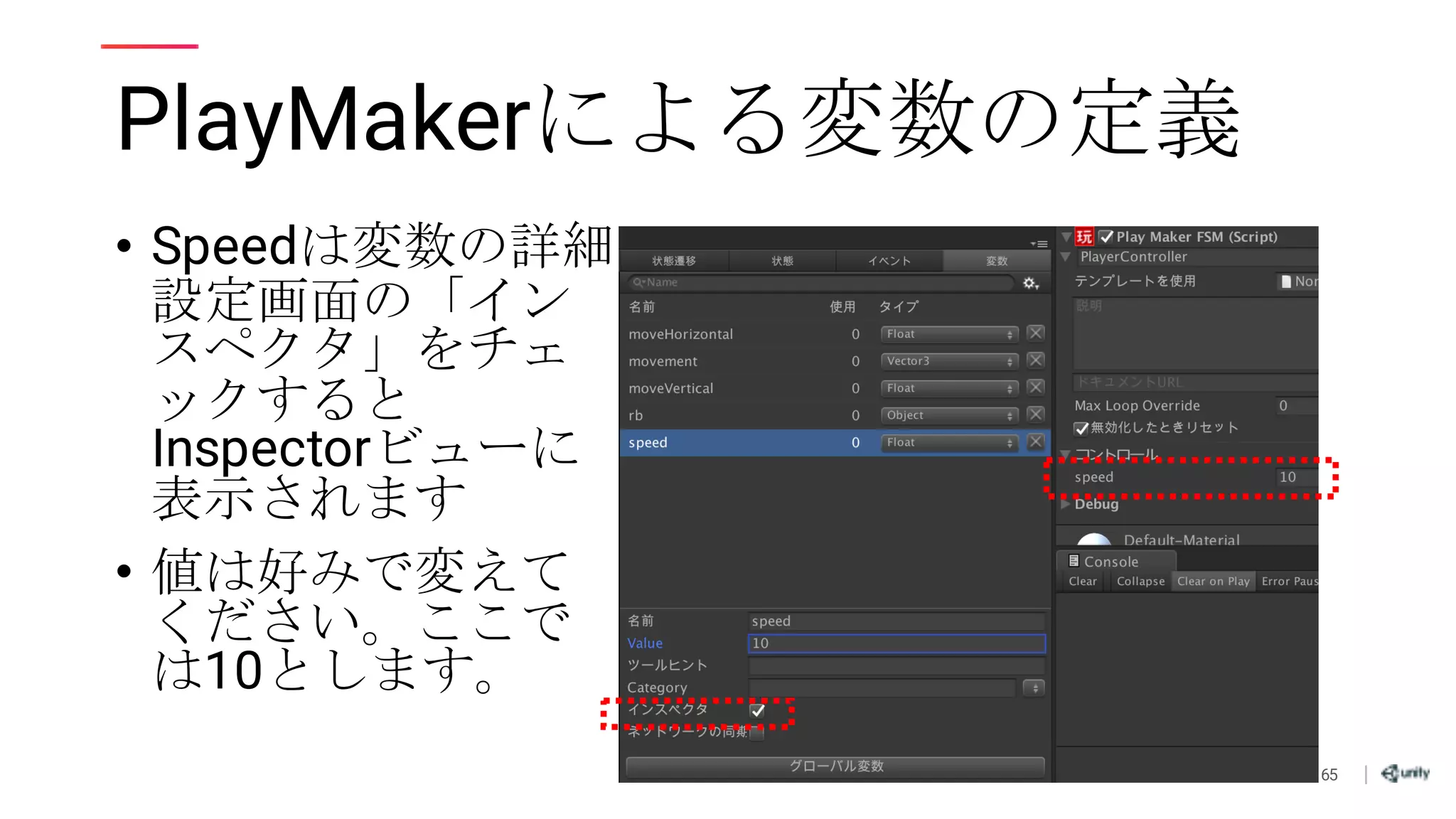Click the Value input field showing 10

point(896,643)
